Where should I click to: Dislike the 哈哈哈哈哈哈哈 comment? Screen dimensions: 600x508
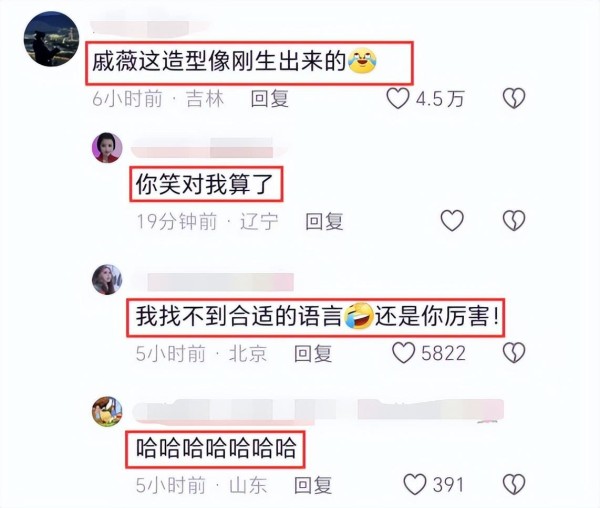(514, 484)
